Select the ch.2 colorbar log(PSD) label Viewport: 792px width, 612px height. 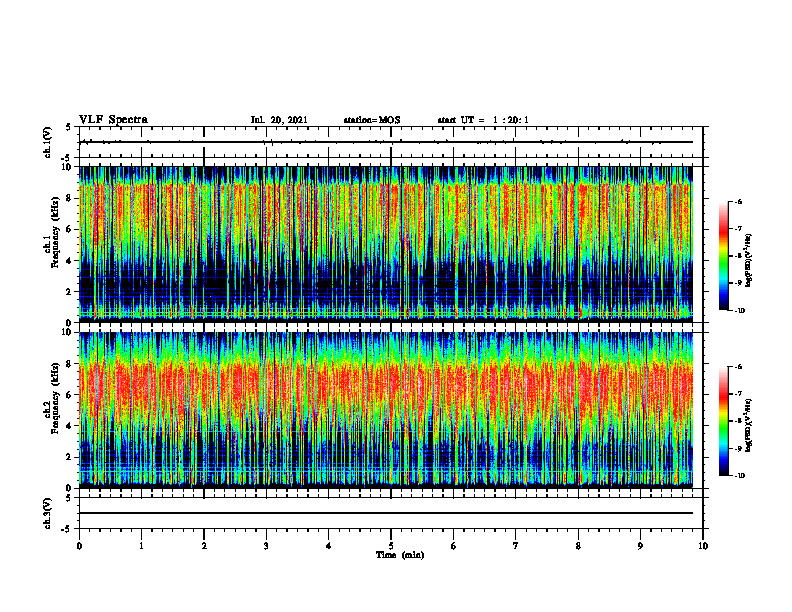pos(749,425)
